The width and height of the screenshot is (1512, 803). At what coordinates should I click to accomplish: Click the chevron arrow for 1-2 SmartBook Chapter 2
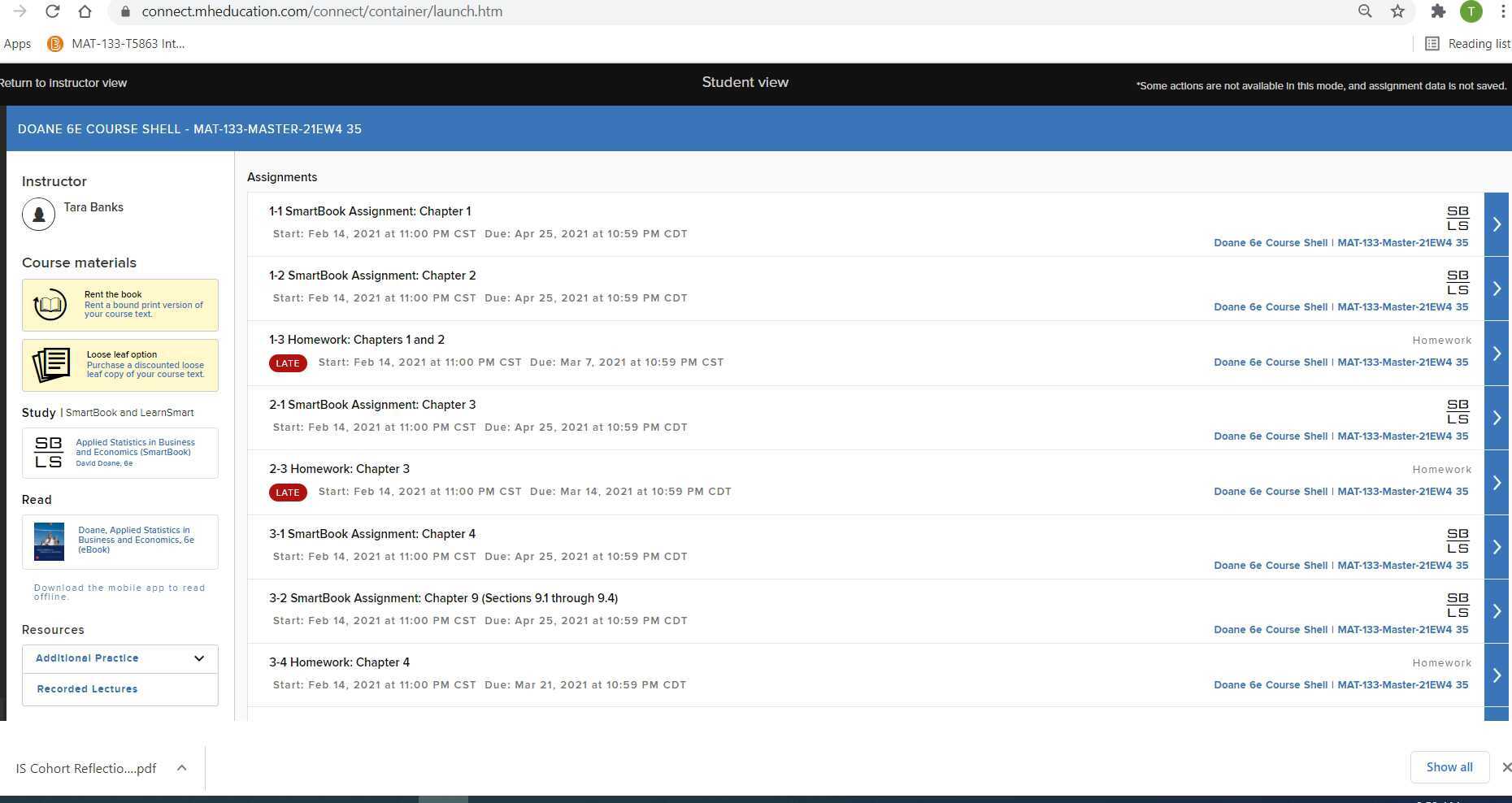click(1497, 289)
